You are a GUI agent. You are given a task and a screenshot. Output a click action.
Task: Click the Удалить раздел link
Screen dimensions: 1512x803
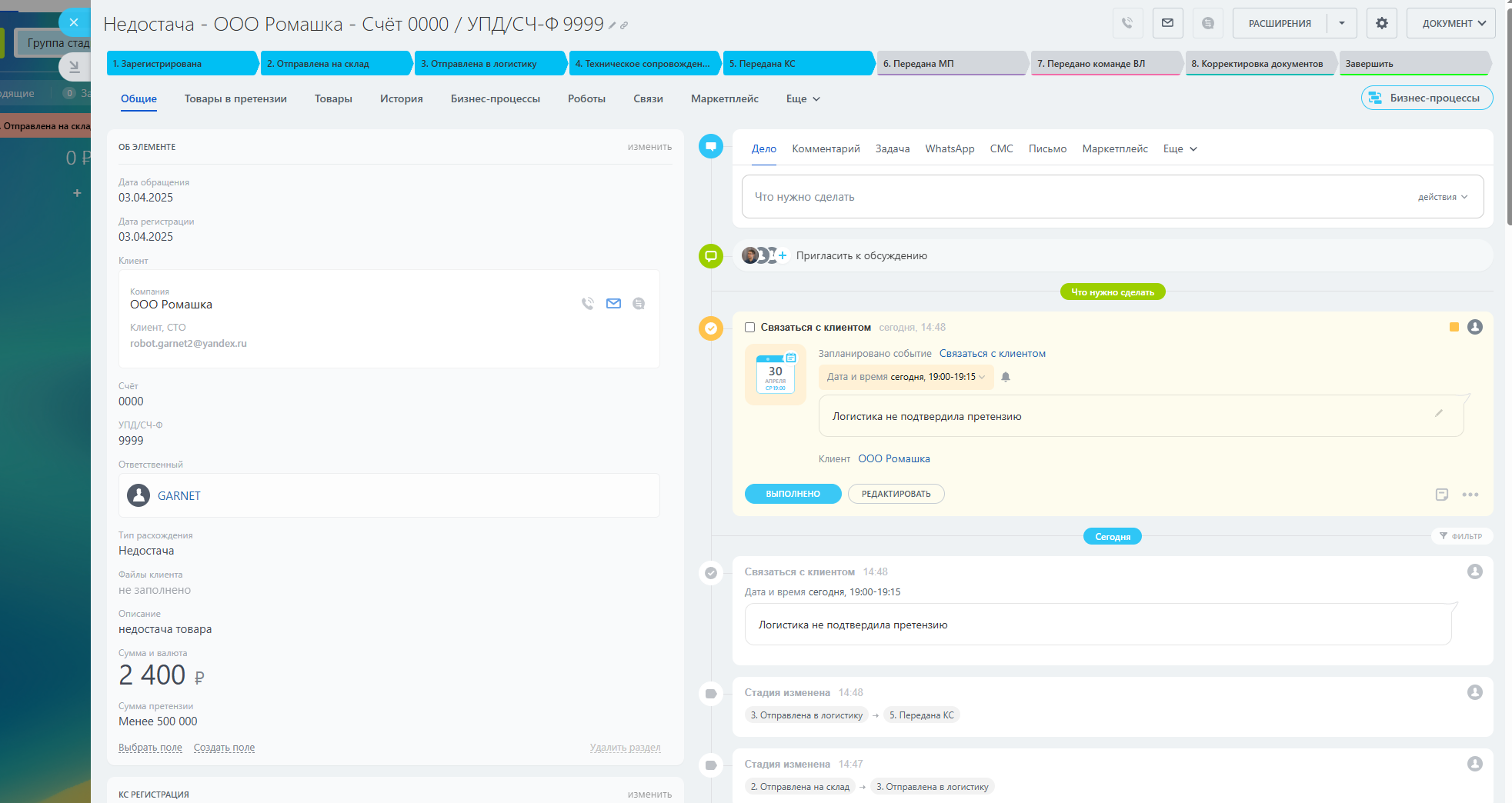(625, 748)
